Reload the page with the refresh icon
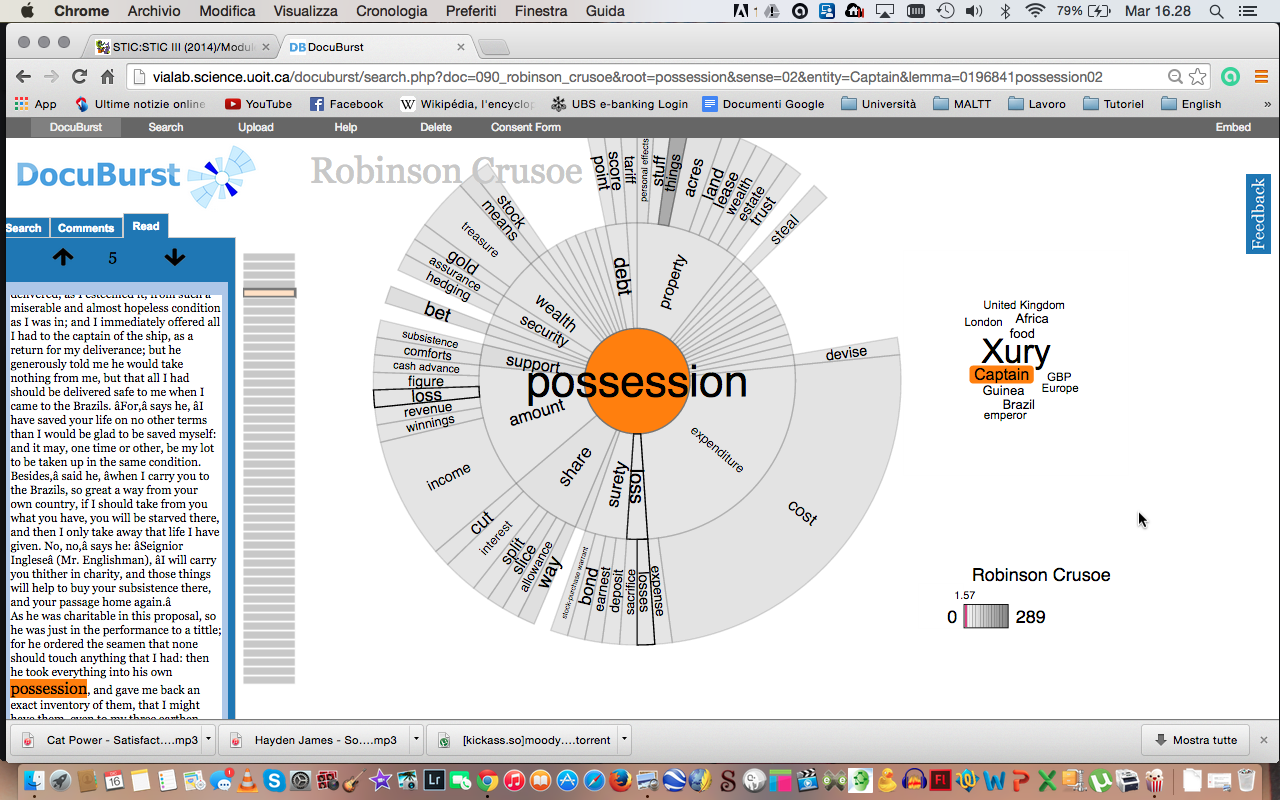This screenshot has height=800, width=1280. (80, 77)
